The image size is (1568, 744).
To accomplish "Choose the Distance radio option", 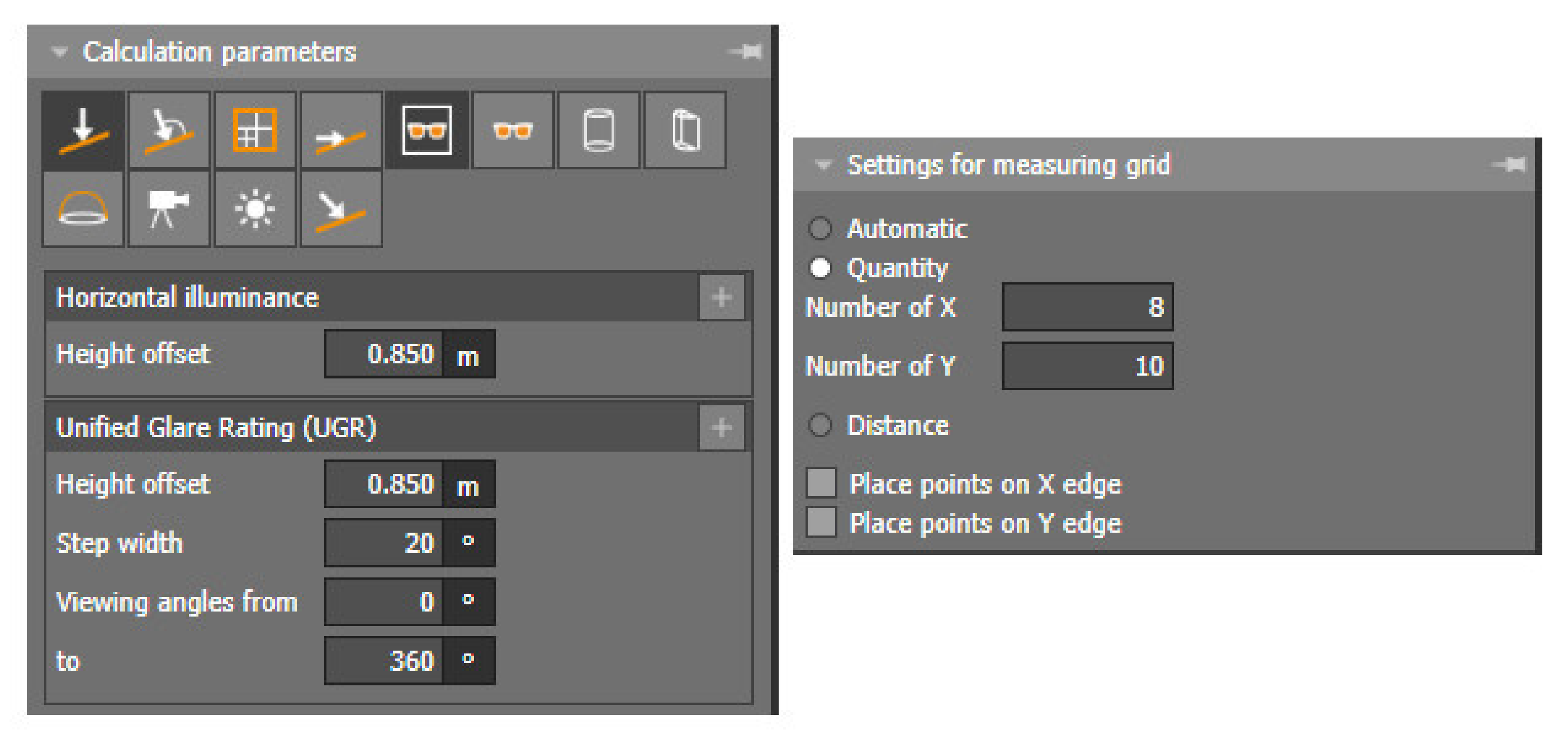I will [820, 425].
